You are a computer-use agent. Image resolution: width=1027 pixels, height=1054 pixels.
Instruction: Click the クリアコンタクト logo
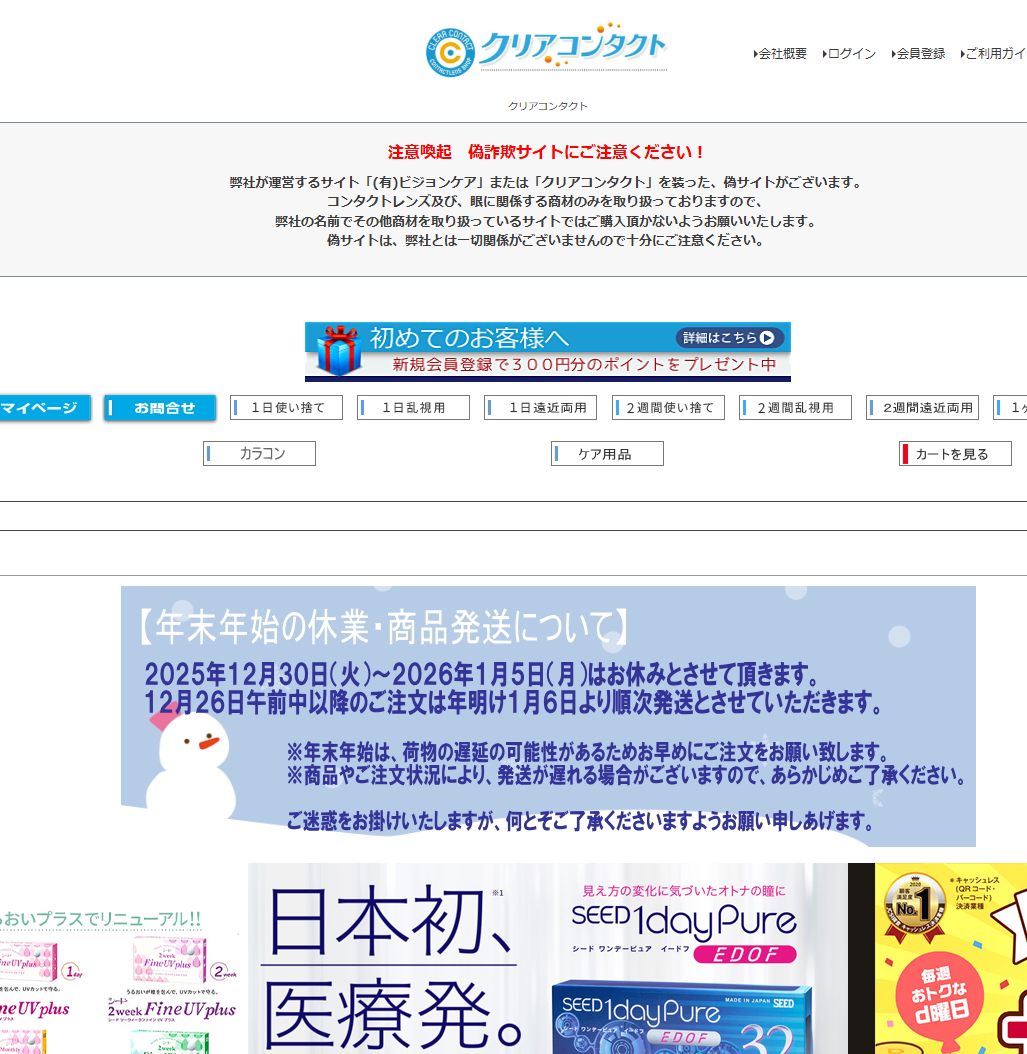point(546,50)
